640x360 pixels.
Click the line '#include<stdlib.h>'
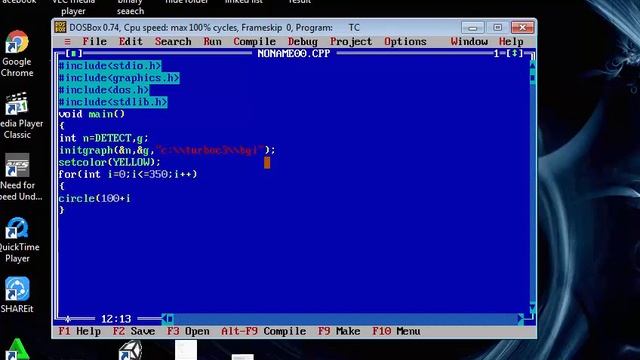(x=113, y=102)
